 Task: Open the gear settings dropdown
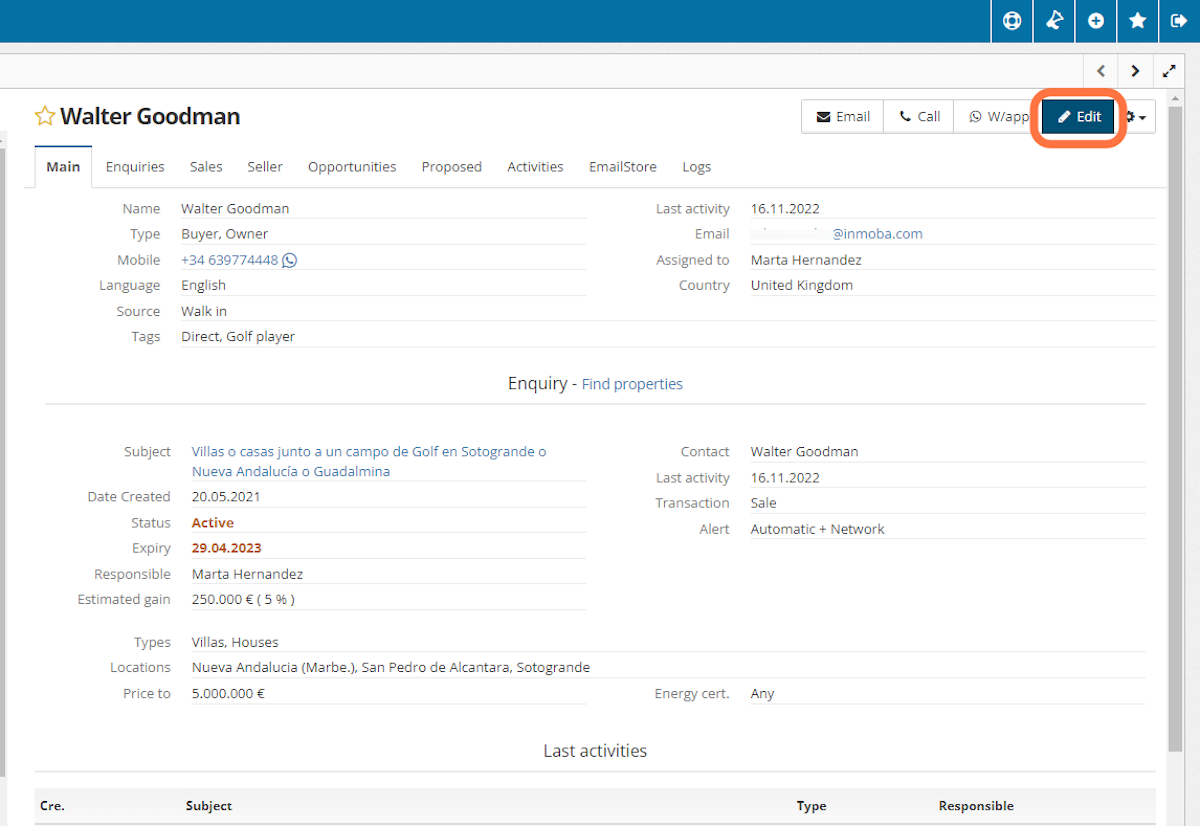coord(1137,117)
